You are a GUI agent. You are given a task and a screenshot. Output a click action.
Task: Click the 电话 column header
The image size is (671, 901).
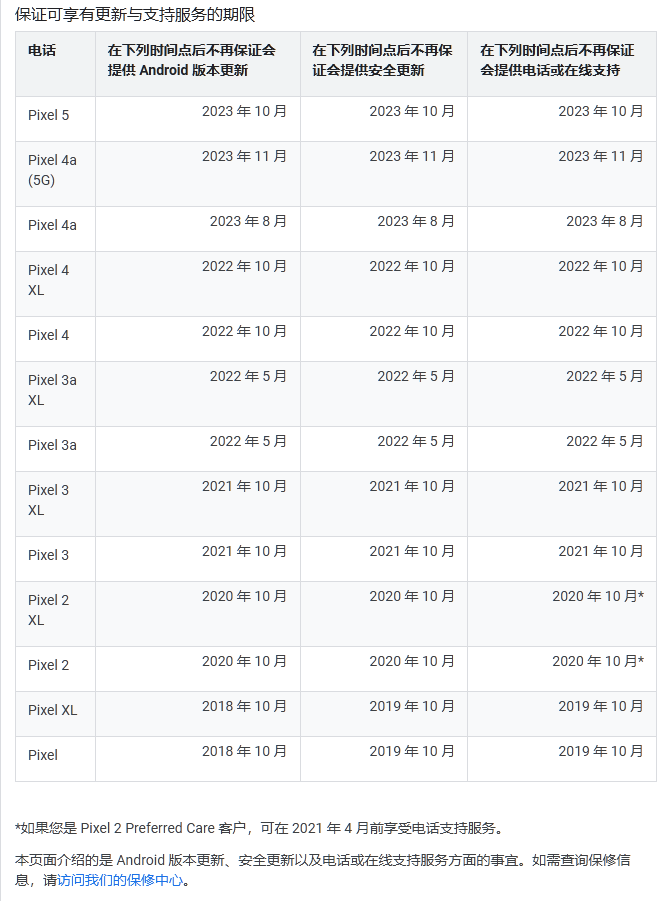pos(42,50)
